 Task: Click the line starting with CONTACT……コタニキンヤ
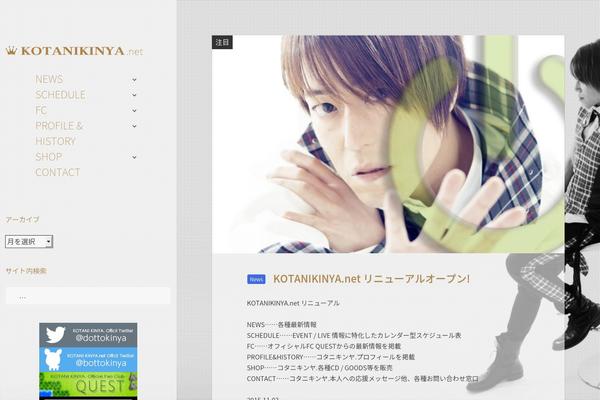[362, 379]
